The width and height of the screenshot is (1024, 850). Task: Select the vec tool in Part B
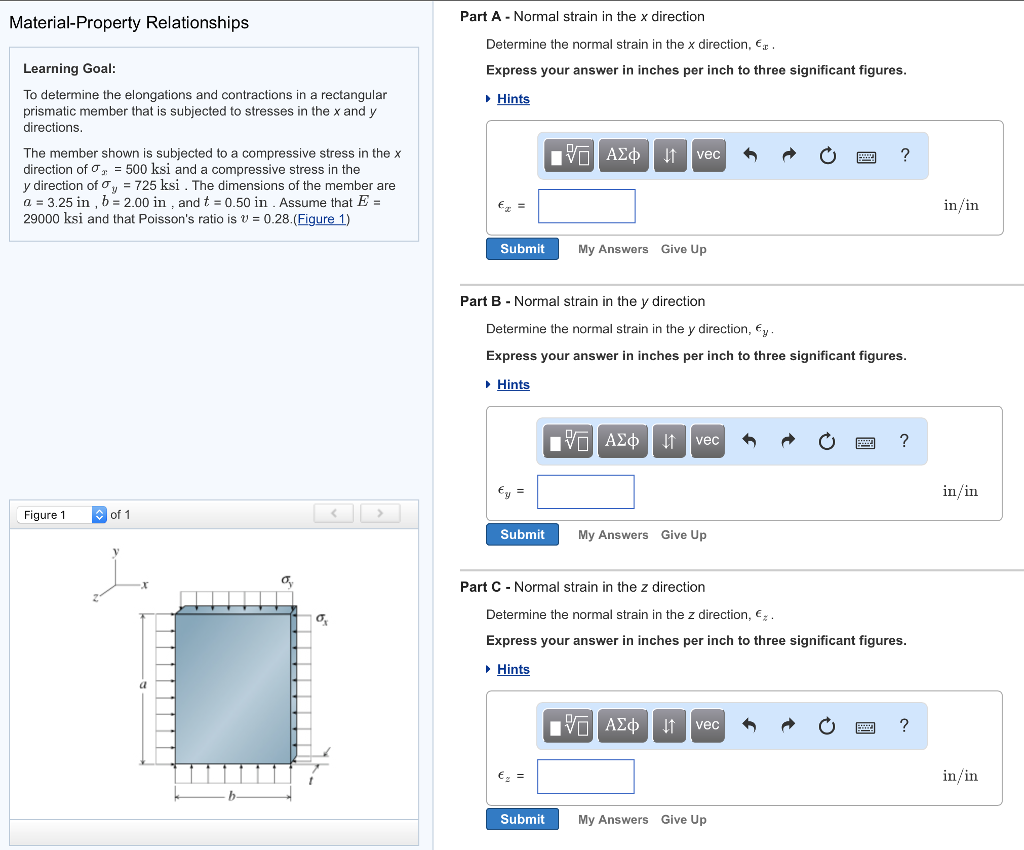coord(708,441)
